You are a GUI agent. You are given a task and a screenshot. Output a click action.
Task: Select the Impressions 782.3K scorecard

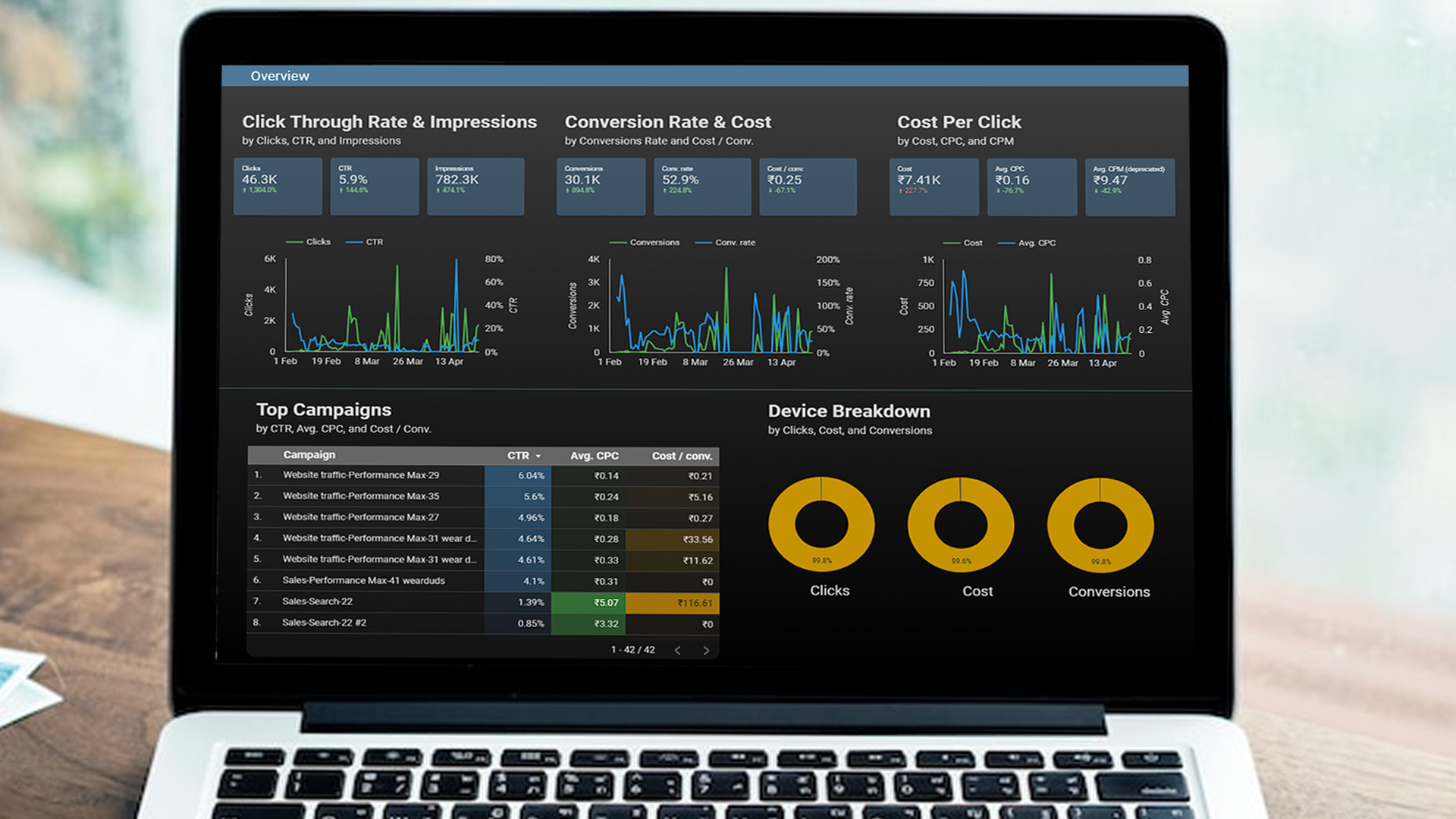475,187
